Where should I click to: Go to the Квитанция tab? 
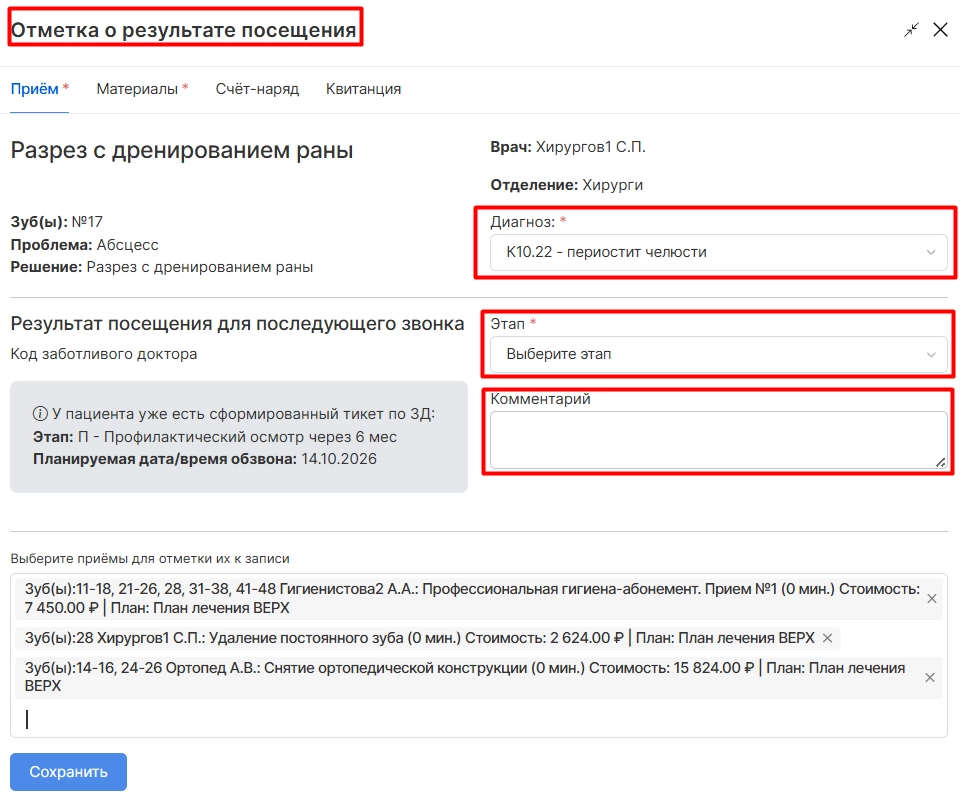(x=363, y=89)
